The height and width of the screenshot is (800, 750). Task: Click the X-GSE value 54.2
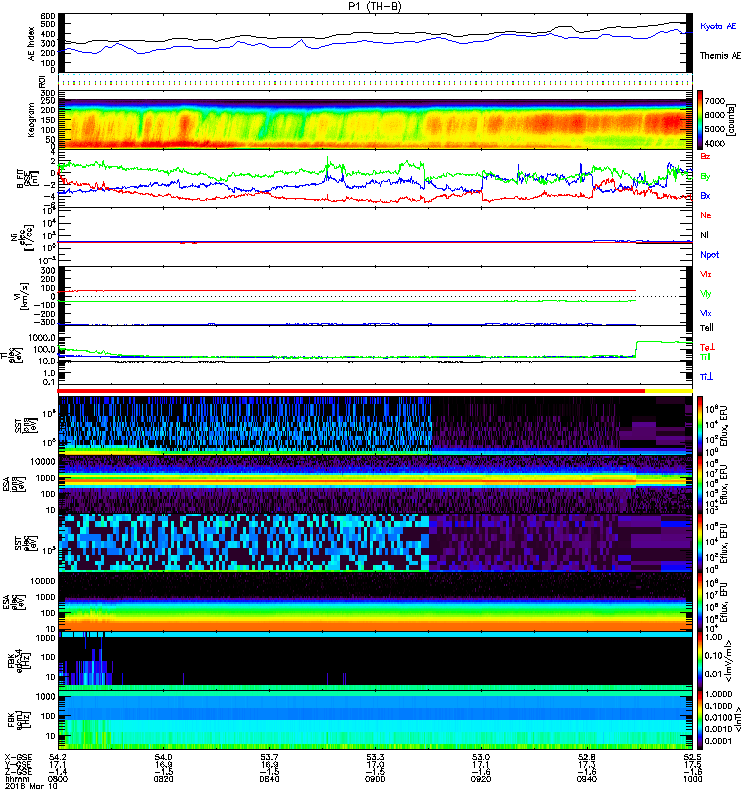[x=58, y=757]
